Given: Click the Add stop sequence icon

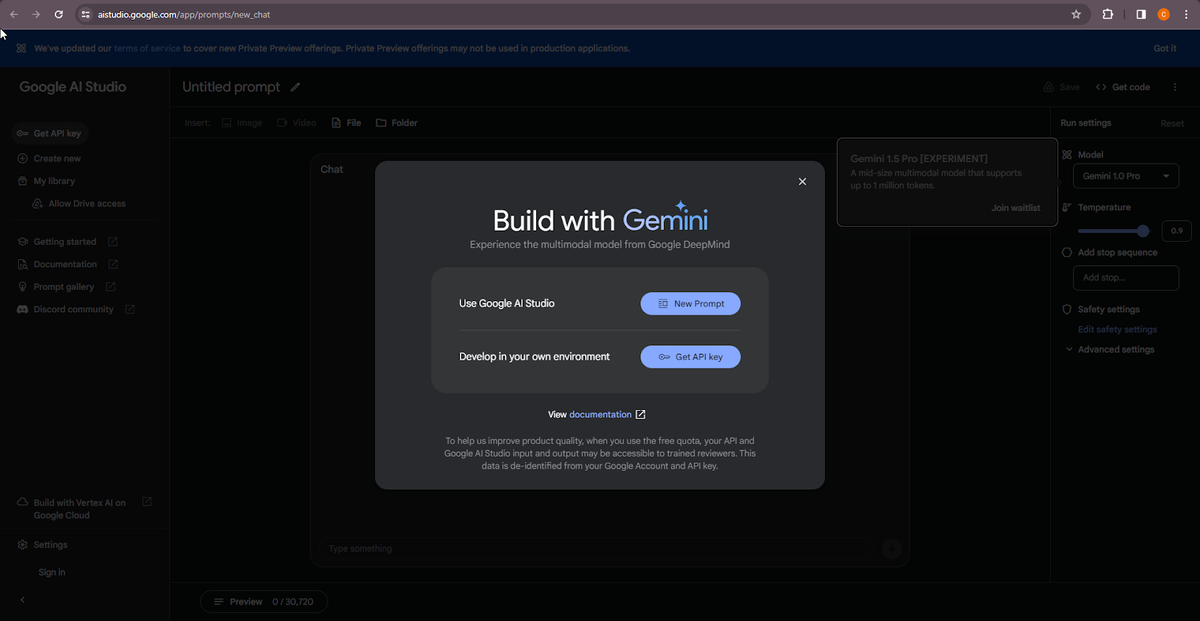Looking at the screenshot, I should click(x=1067, y=253).
